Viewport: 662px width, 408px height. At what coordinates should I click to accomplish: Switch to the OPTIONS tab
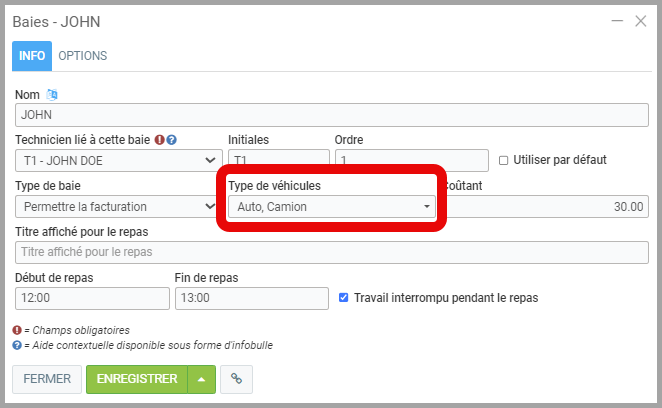pyautogui.click(x=82, y=56)
